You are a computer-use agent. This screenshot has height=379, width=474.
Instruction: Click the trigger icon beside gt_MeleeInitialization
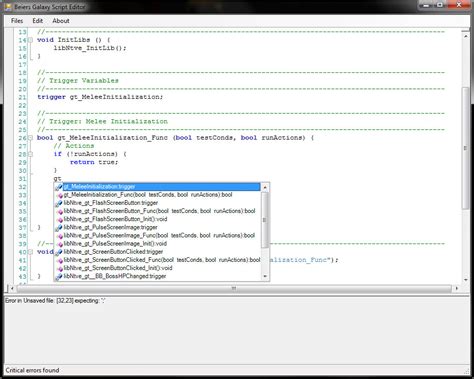coord(59,187)
